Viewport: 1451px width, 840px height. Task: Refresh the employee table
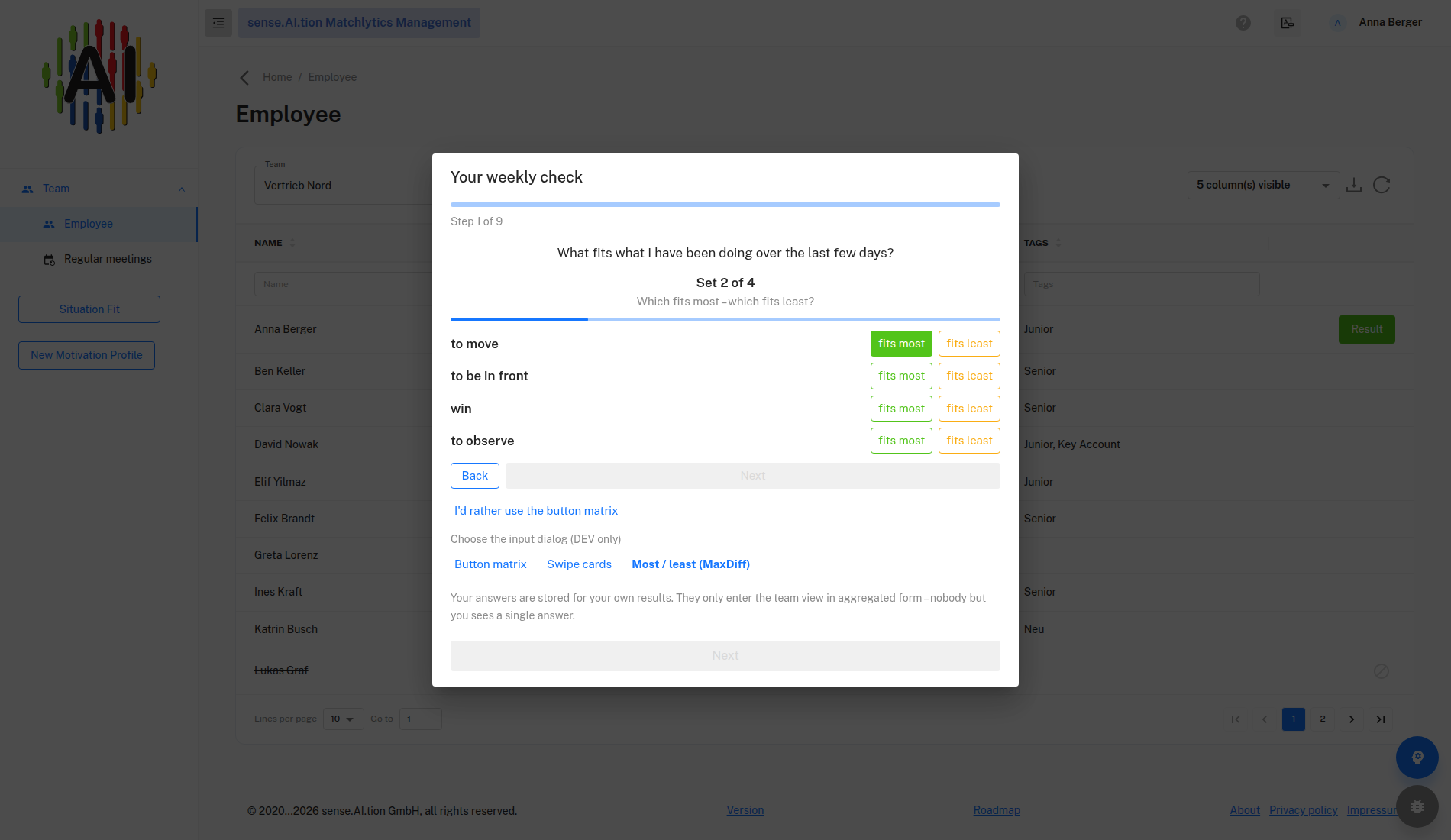tap(1382, 185)
